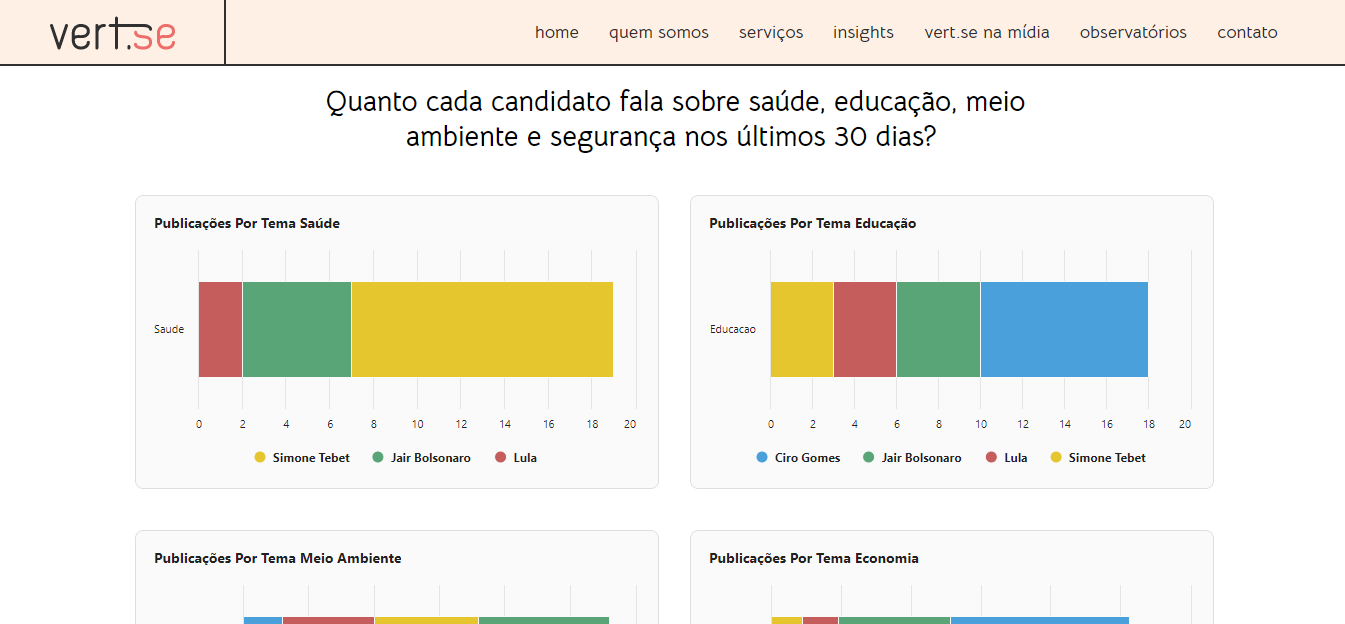Click the green Bolsonaro bar in Saúde chart
This screenshot has height=624, width=1345.
pyautogui.click(x=296, y=329)
